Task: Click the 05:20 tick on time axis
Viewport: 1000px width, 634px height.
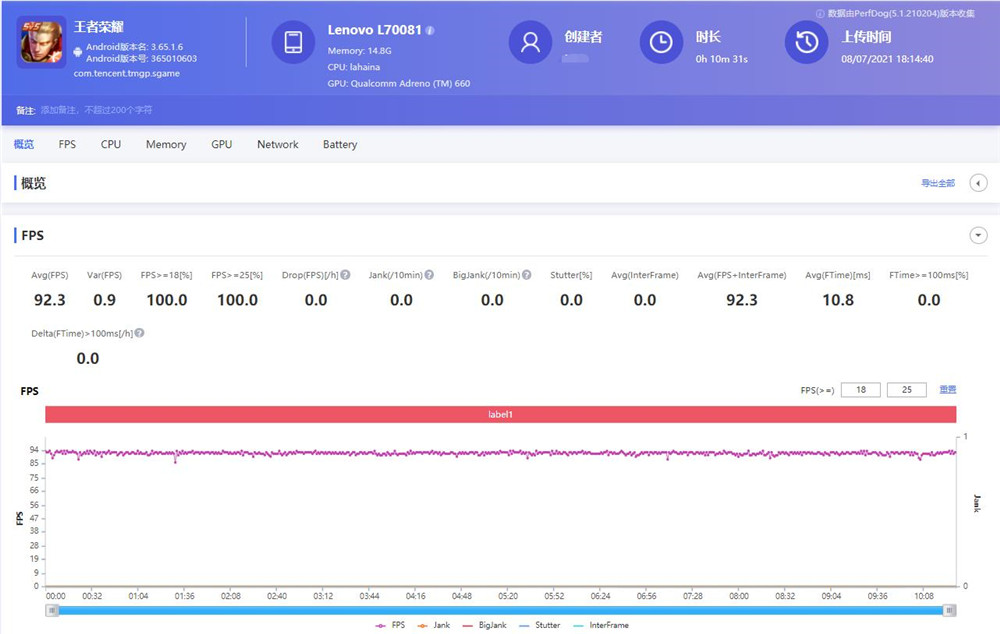Action: pyautogui.click(x=508, y=596)
